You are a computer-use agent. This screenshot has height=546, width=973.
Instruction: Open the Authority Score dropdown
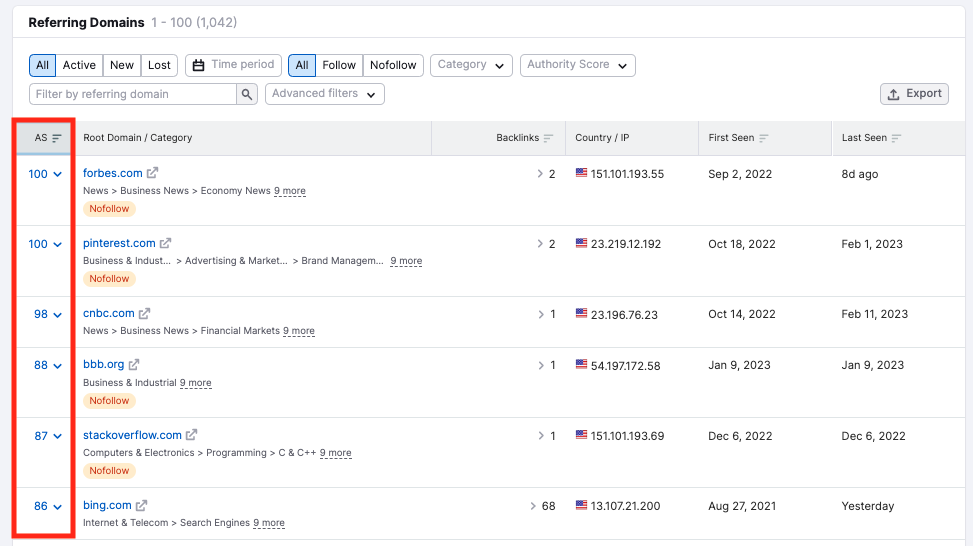coord(577,65)
